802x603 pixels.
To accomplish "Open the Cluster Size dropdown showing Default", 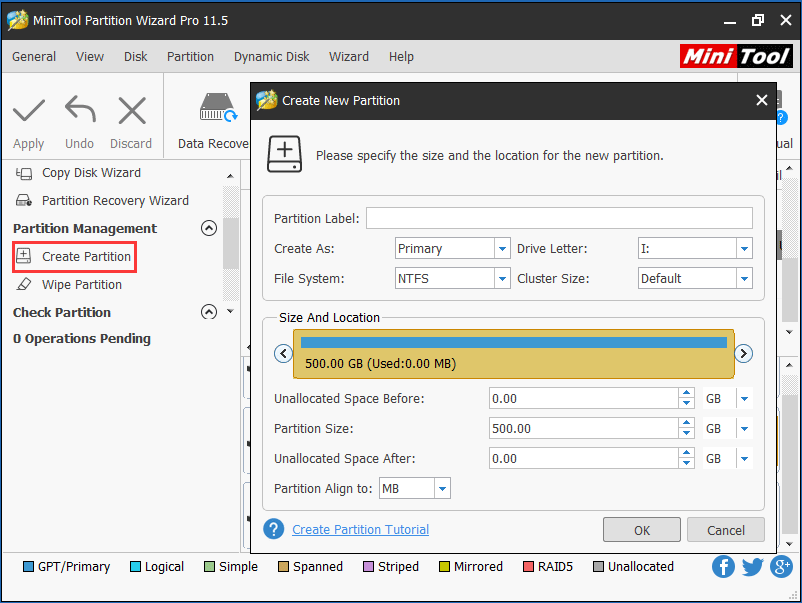I will (747, 278).
